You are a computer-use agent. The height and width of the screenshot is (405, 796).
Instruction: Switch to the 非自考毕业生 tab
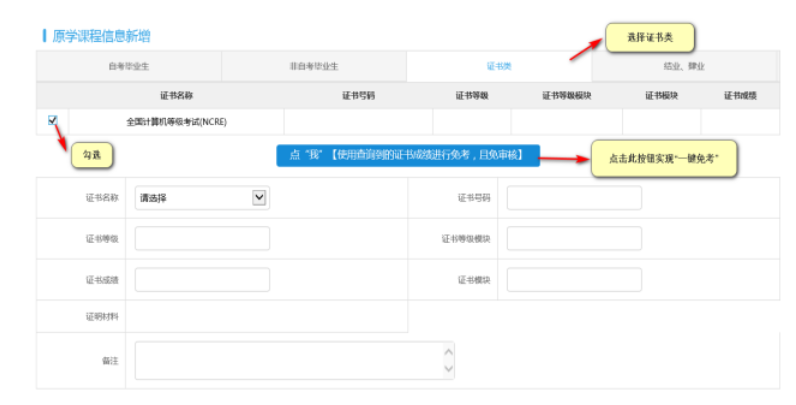[x=313, y=66]
